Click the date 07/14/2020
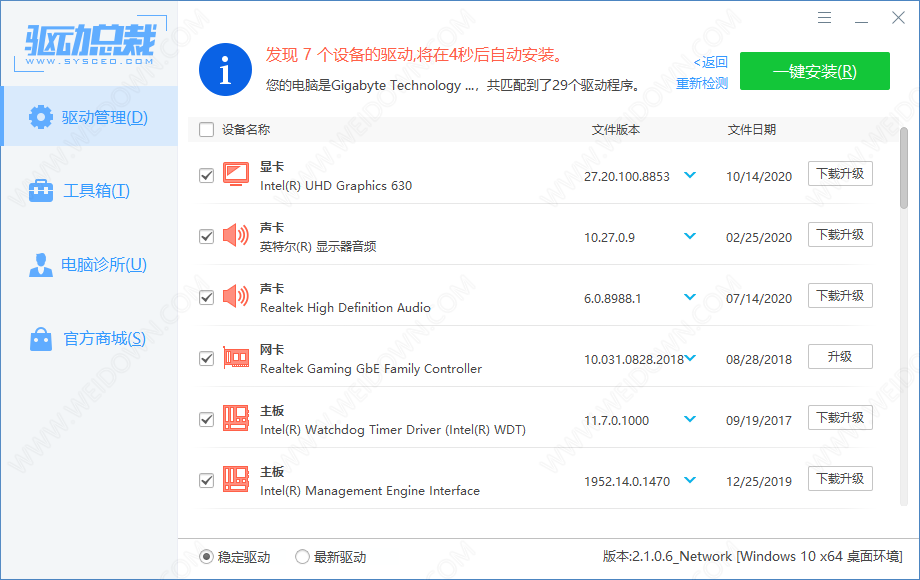This screenshot has width=920, height=580. 759,299
